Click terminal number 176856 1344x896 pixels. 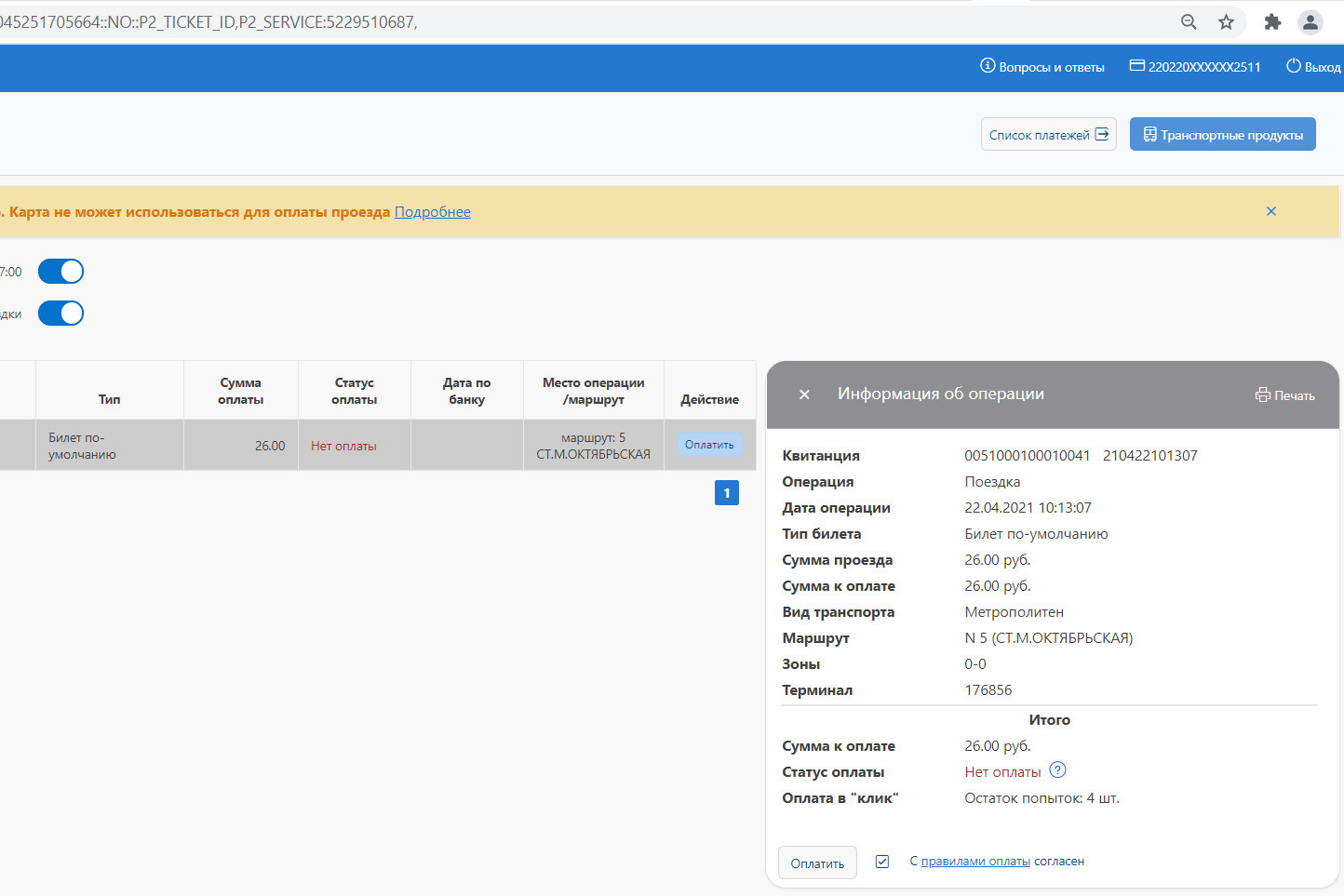point(988,690)
